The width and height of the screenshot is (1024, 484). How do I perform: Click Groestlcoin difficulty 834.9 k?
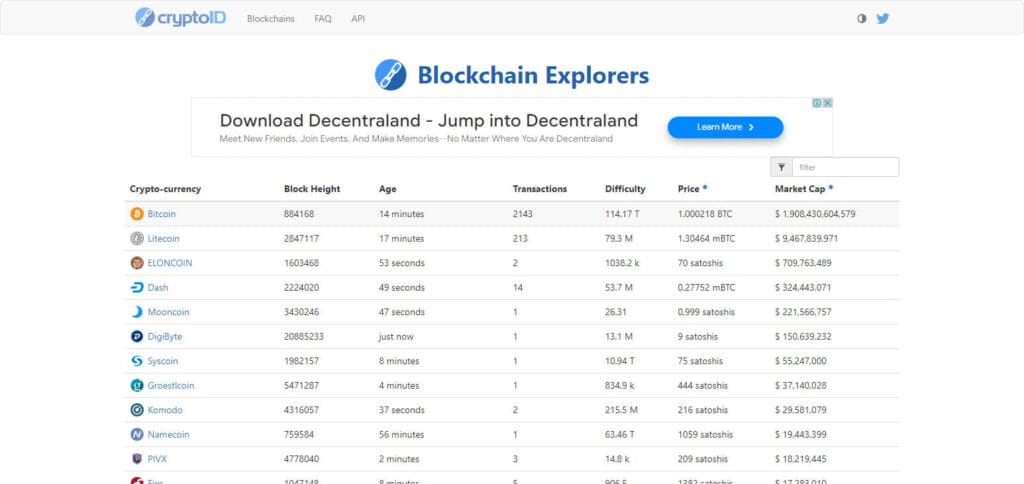click(x=620, y=385)
